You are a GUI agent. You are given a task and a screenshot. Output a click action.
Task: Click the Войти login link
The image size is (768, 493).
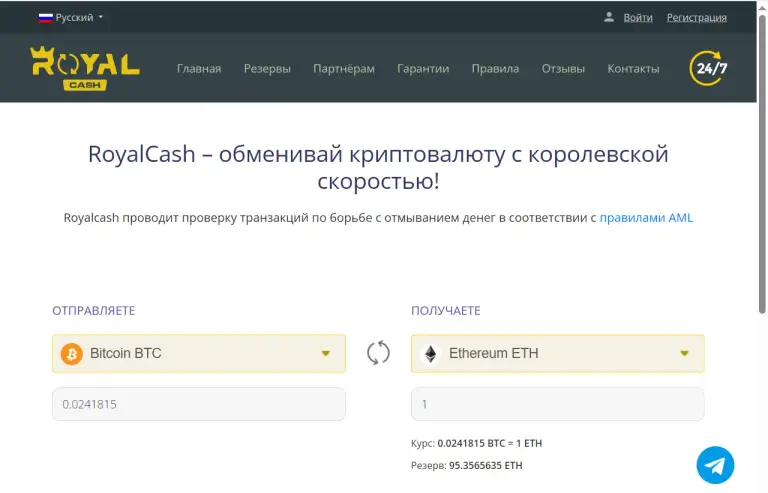(638, 18)
